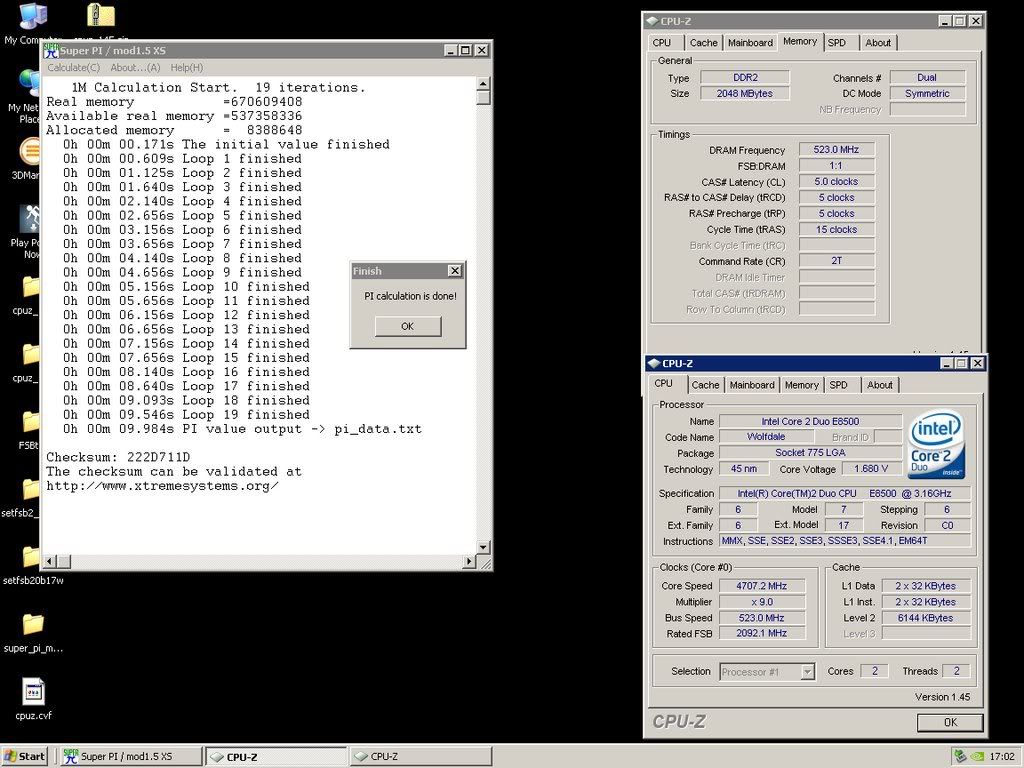Click Super PI horizontal scrollbar left arrow
The image size is (1024, 768).
pos(50,561)
